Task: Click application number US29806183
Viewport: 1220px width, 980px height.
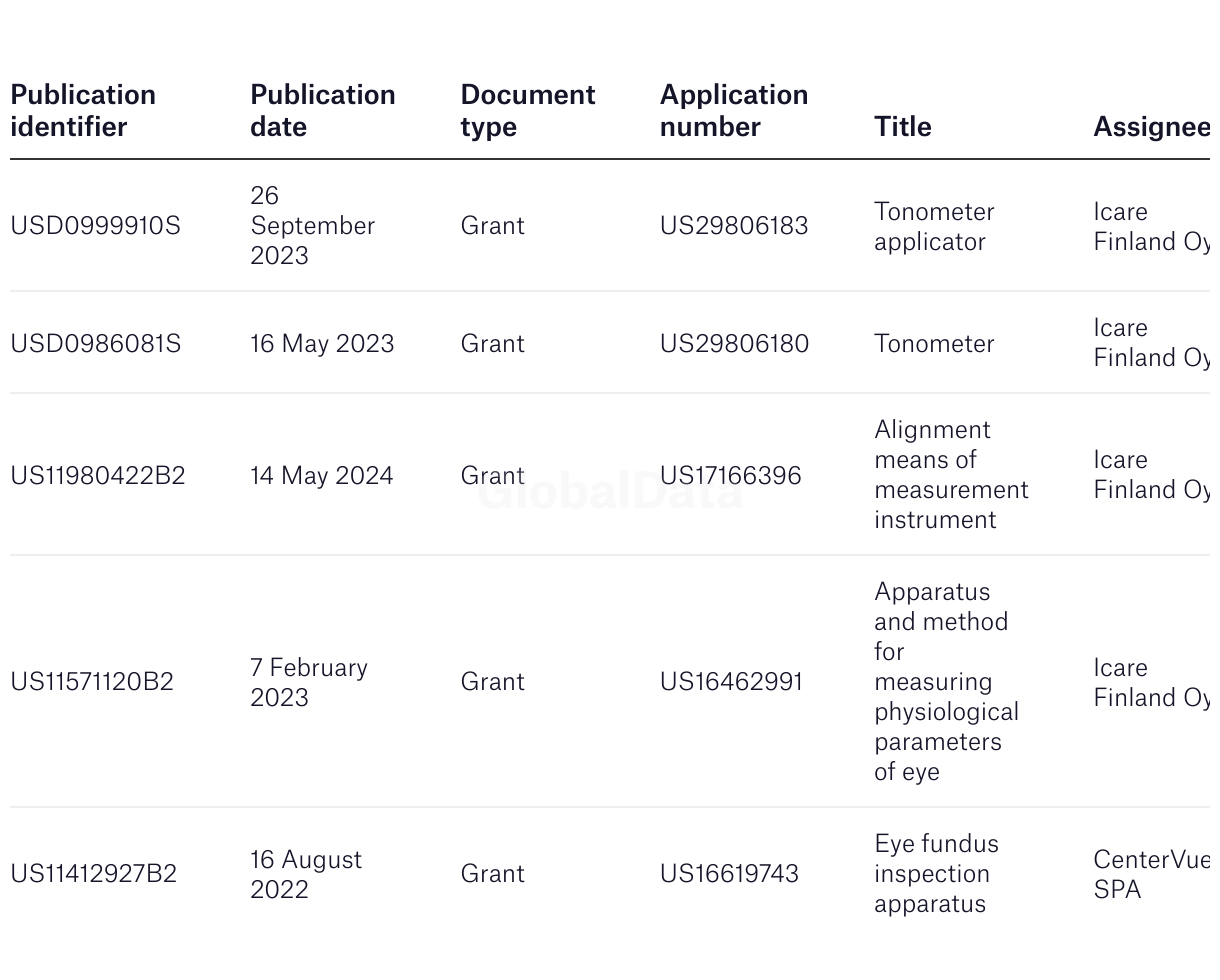Action: (x=734, y=226)
